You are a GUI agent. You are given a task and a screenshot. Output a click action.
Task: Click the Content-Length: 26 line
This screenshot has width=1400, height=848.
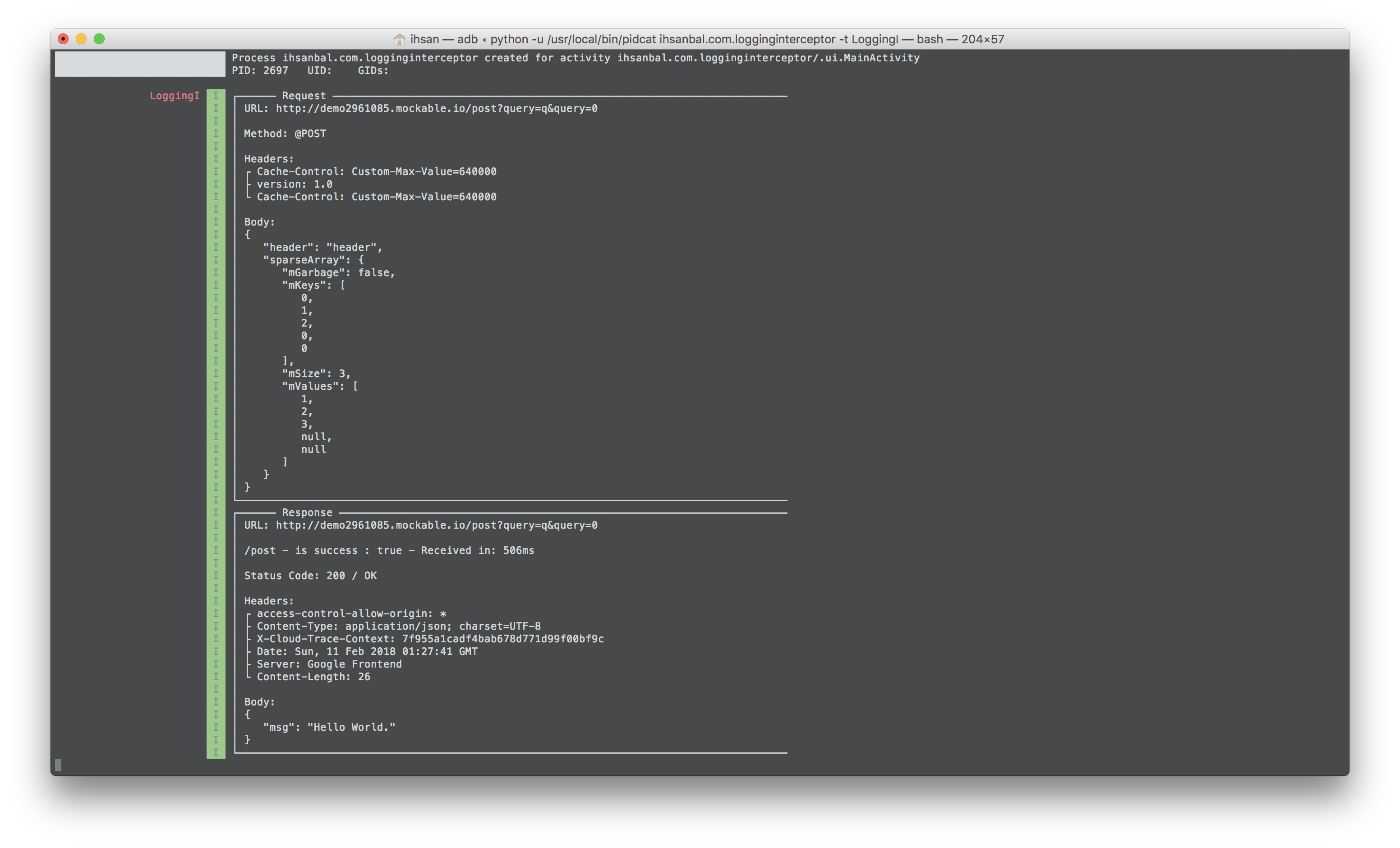[x=313, y=677]
